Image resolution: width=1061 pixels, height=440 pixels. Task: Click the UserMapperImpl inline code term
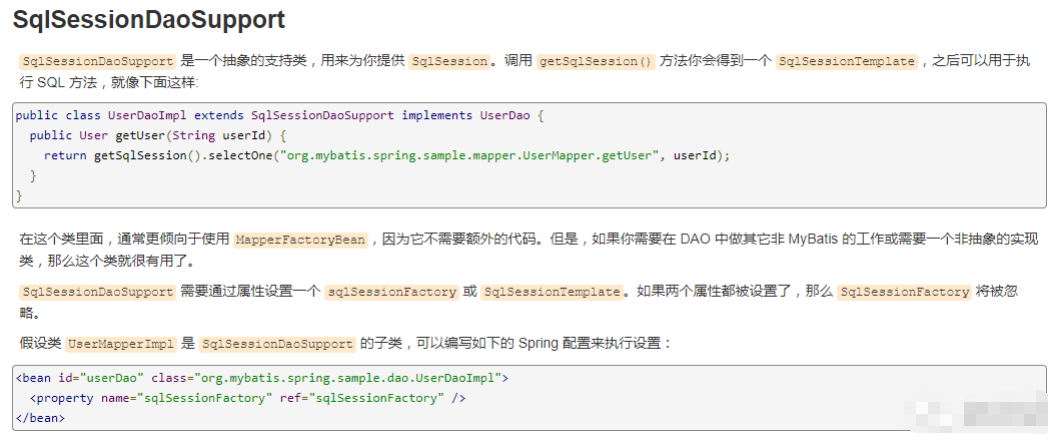click(121, 343)
